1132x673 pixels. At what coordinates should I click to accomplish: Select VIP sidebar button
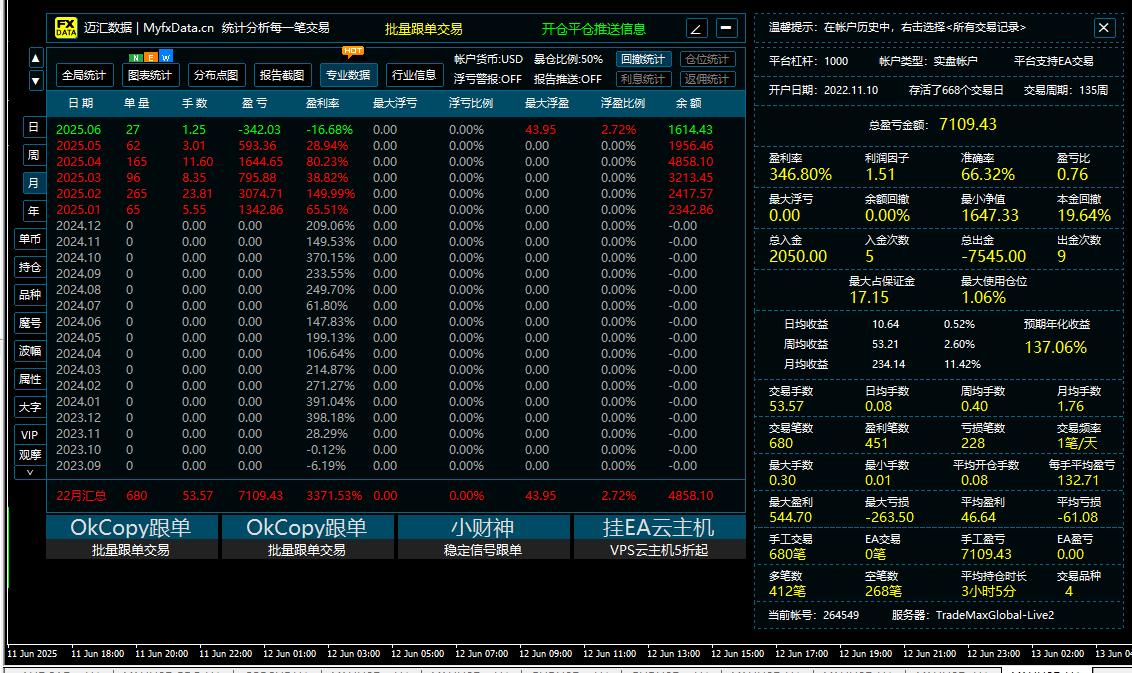tap(30, 435)
